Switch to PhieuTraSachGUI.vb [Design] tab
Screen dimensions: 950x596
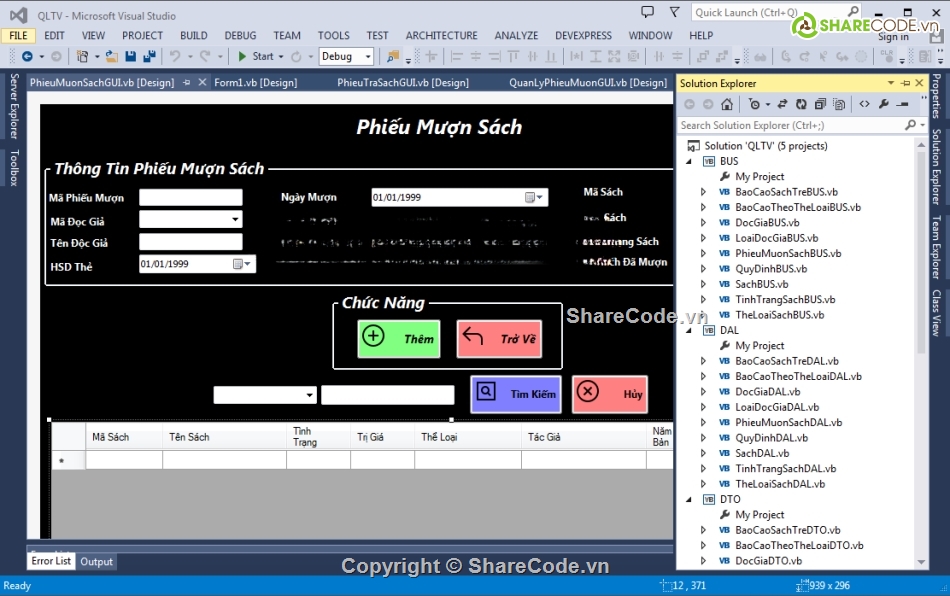tap(403, 82)
